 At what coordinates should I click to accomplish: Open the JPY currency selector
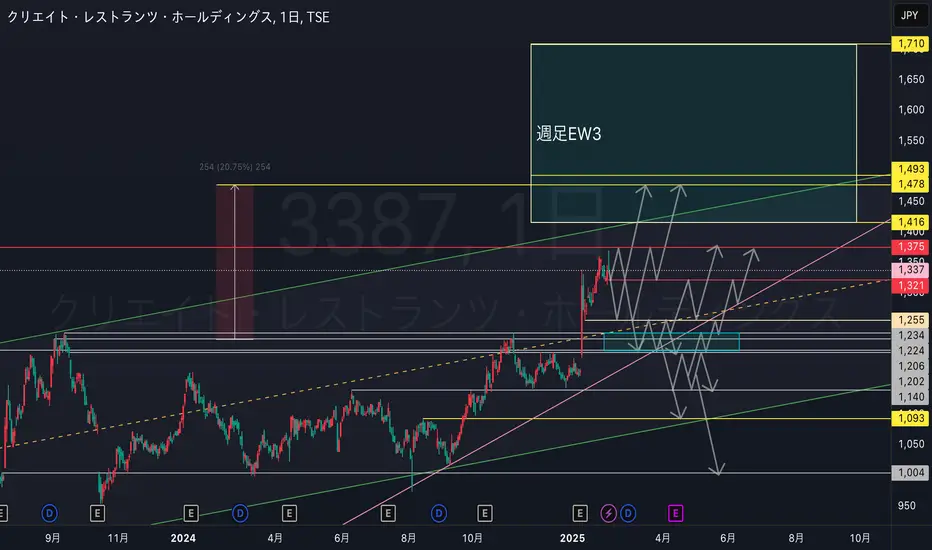coord(909,15)
